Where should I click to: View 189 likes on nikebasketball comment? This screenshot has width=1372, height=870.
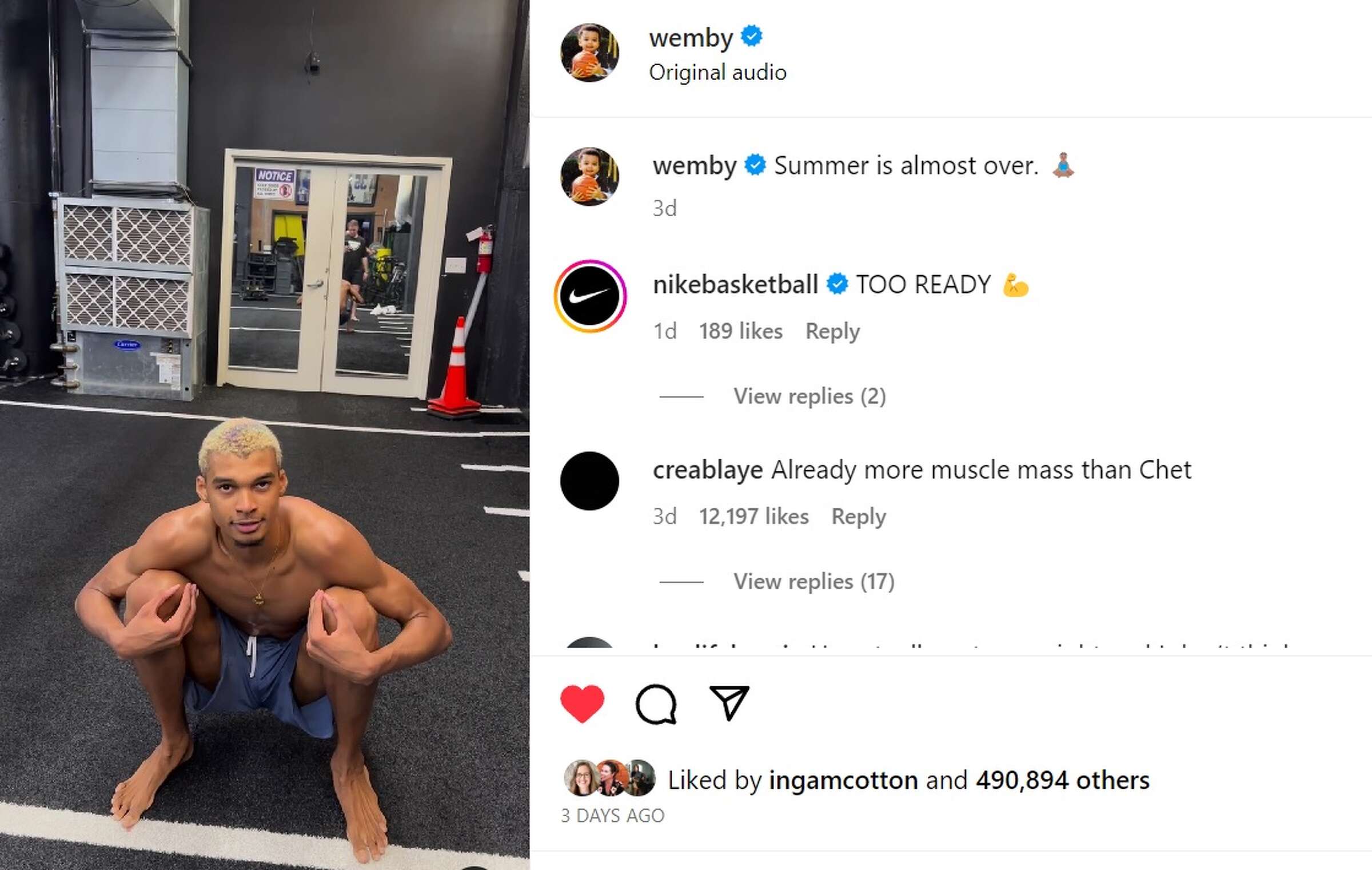tap(740, 331)
